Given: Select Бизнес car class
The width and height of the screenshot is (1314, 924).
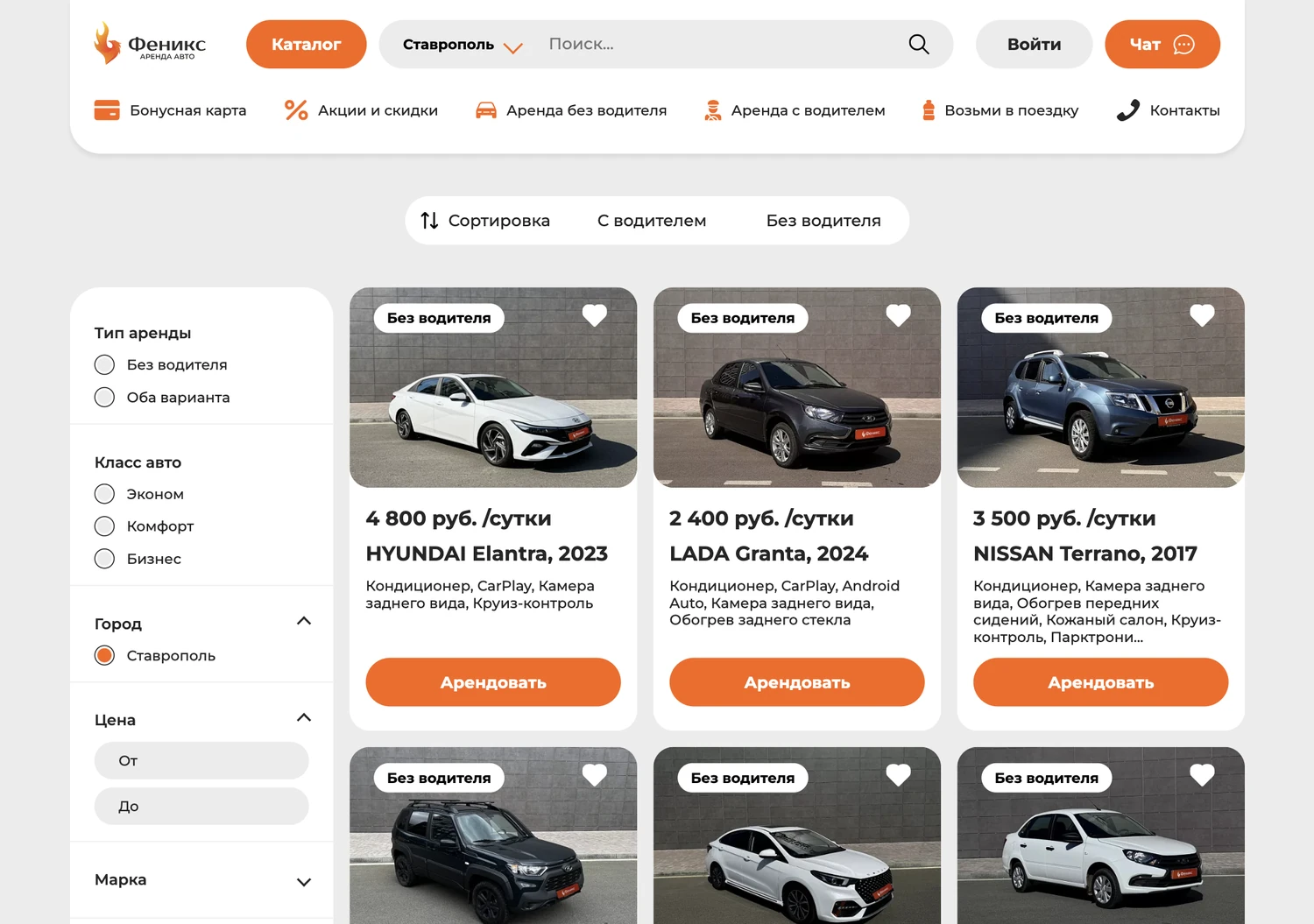Looking at the screenshot, I should click(x=104, y=559).
